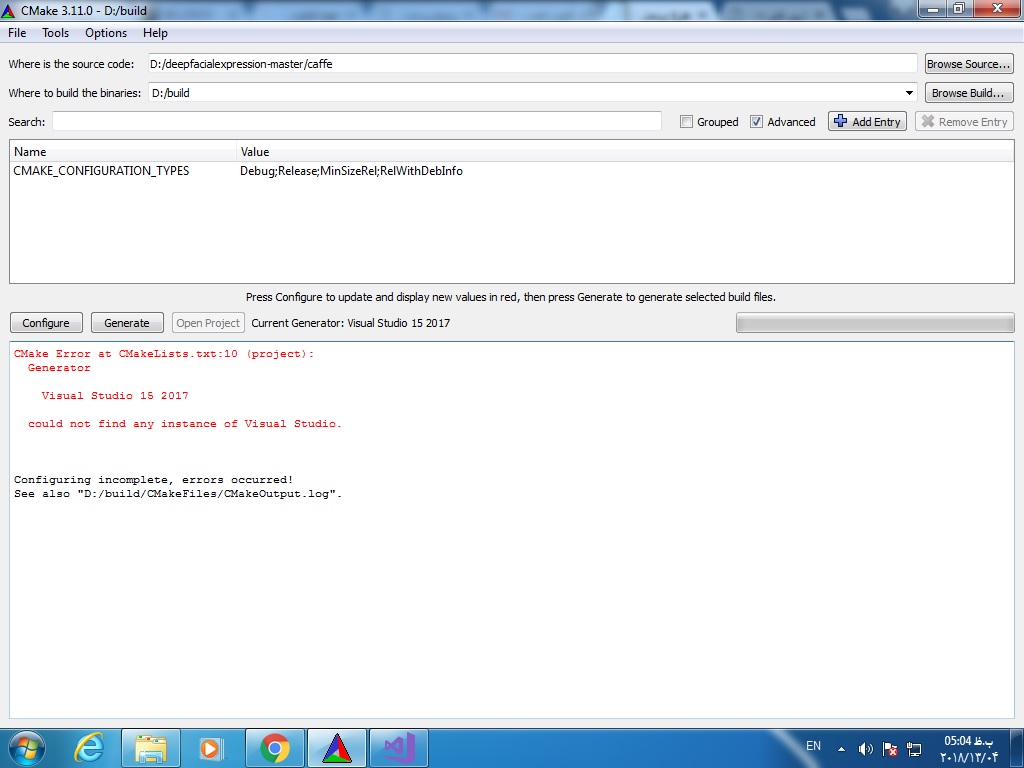The width and height of the screenshot is (1024, 768).
Task: Switch to Visual Studio from taskbar
Action: (399, 748)
